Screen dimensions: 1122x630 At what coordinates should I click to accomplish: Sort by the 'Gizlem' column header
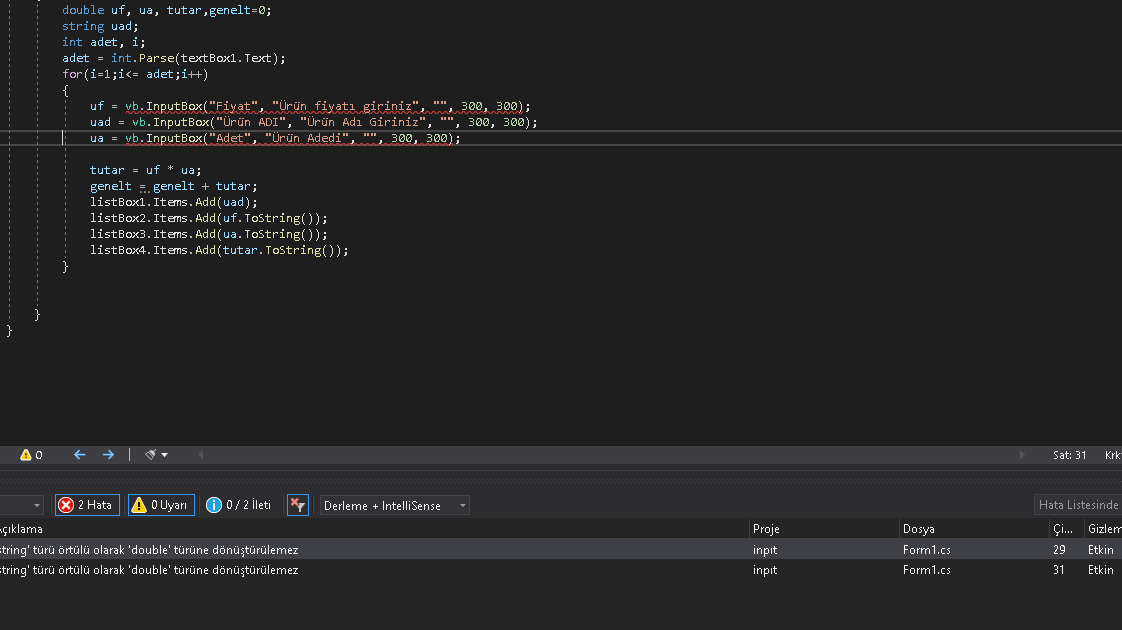point(1103,529)
